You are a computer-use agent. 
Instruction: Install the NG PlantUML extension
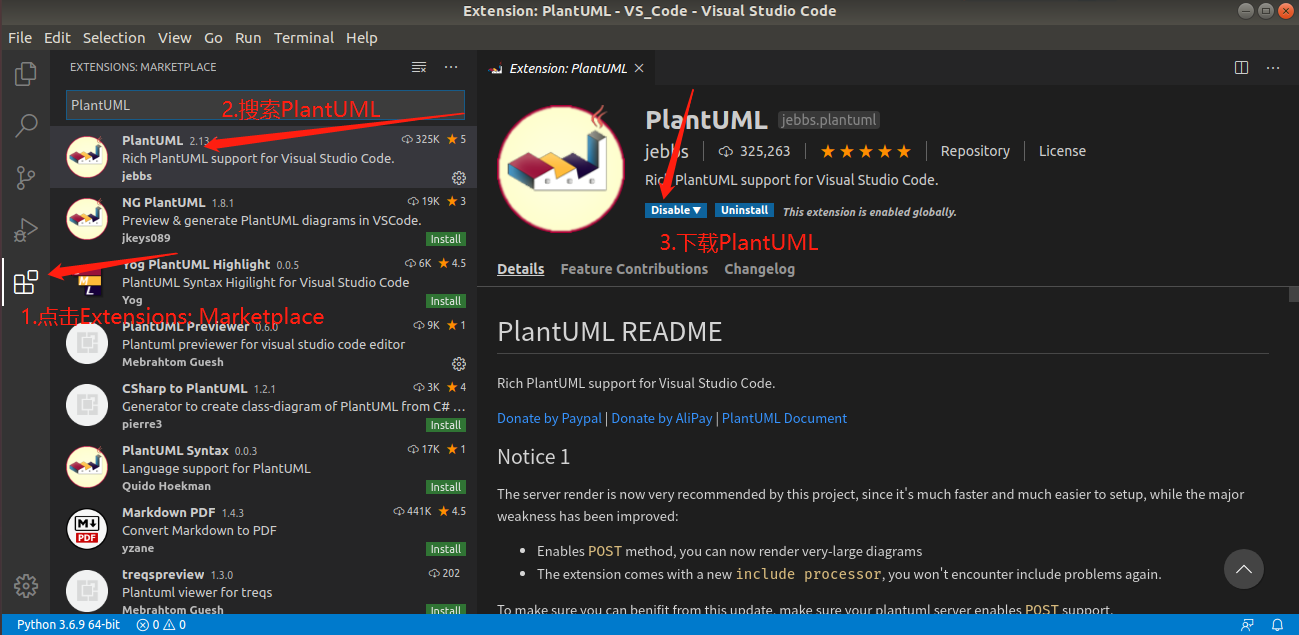tap(445, 239)
